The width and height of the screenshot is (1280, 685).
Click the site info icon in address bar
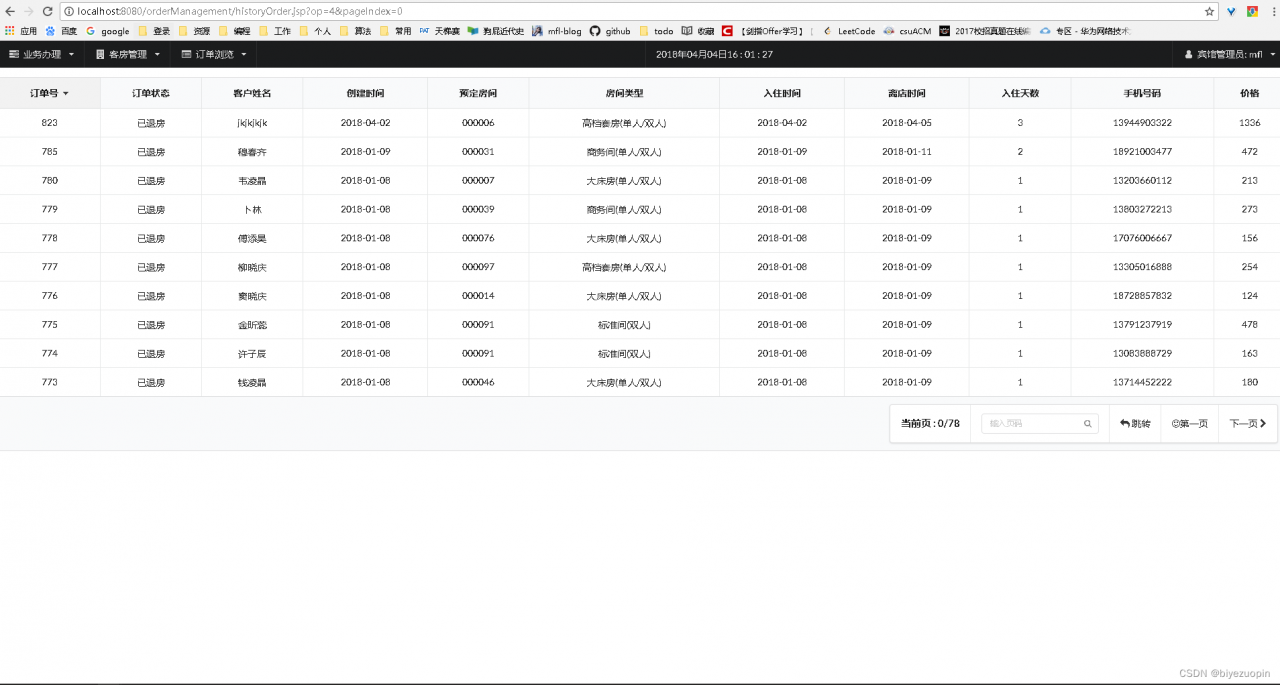69,11
